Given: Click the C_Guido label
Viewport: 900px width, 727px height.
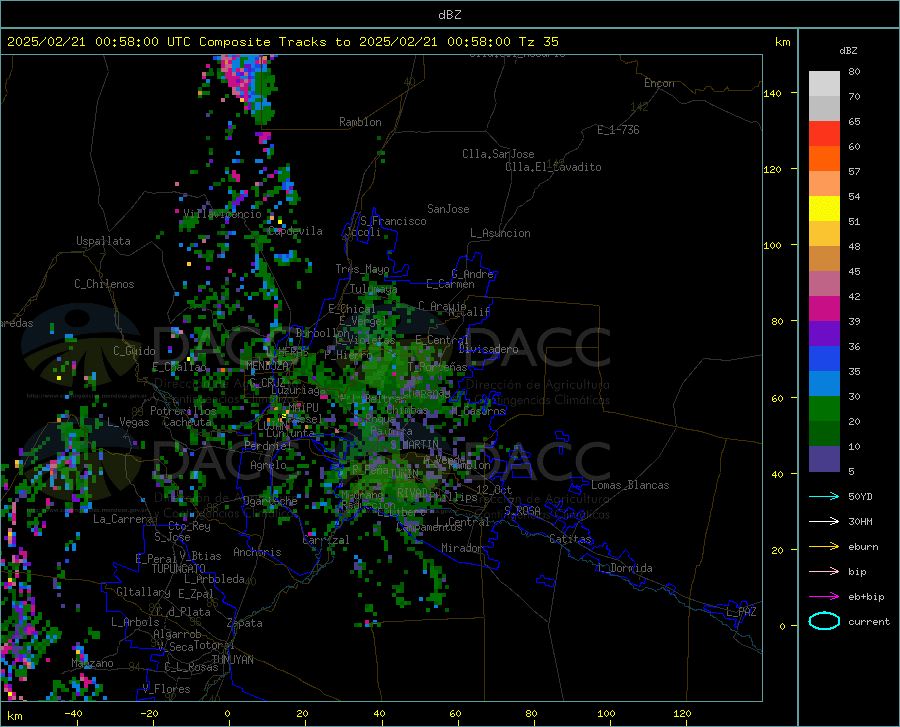Looking at the screenshot, I should [x=134, y=351].
